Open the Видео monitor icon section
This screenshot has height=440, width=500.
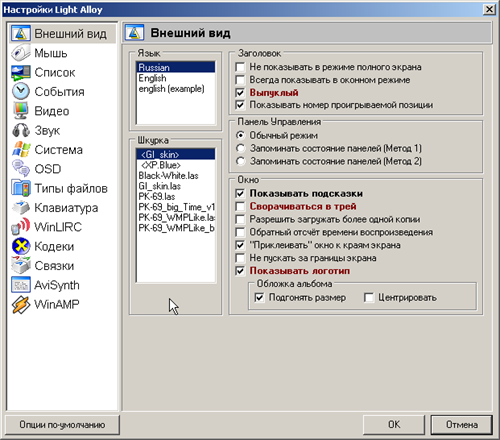tap(21, 111)
